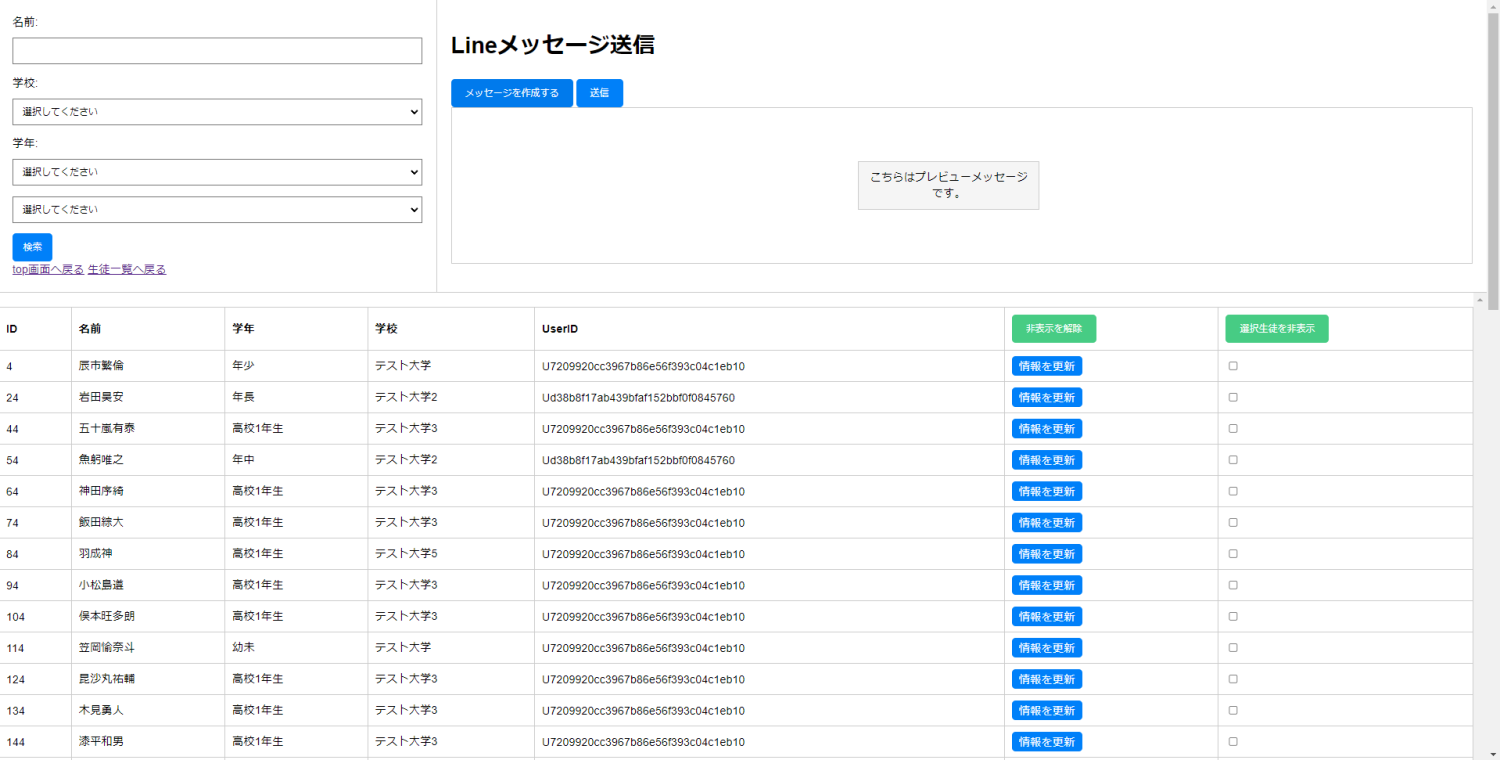Open the dropdown above the 検索 button
The height and width of the screenshot is (760, 1500).
[217, 210]
